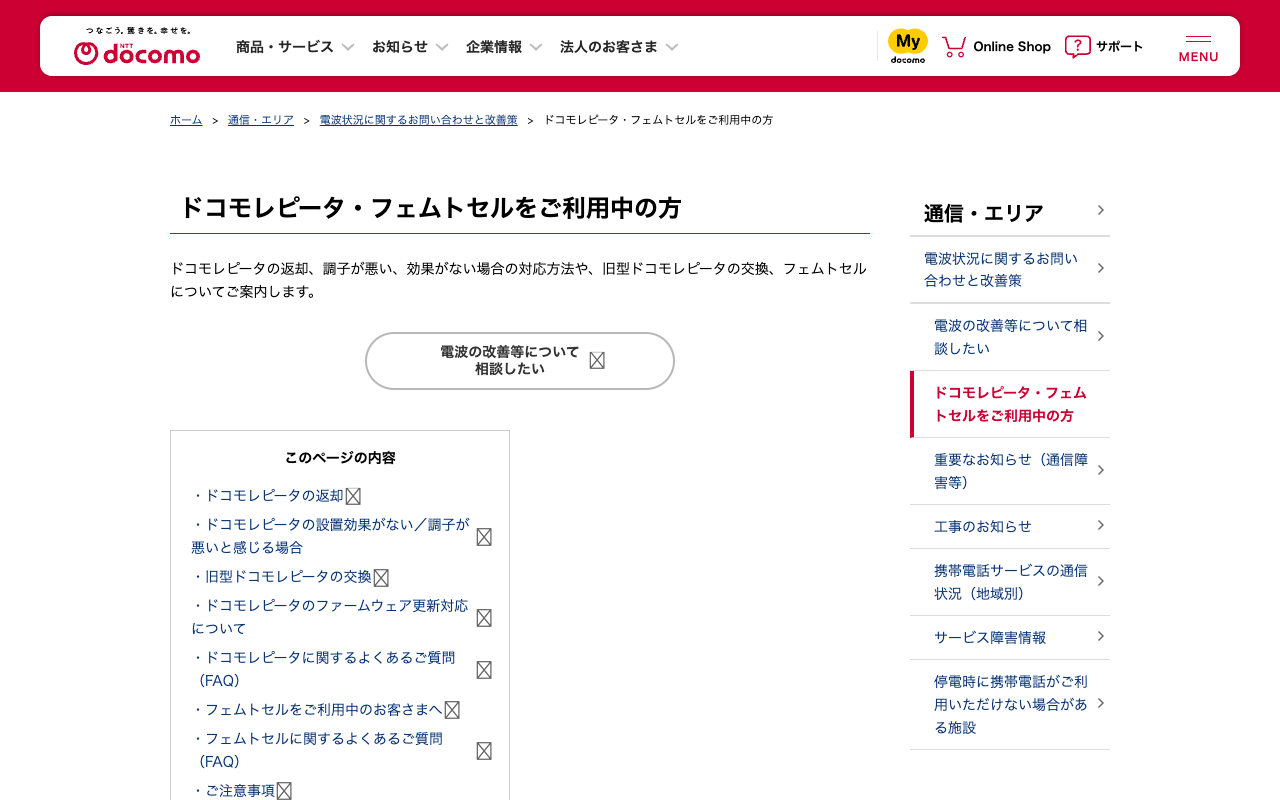The height and width of the screenshot is (800, 1280).
Task: Click the Support question-mark icon
Action: [x=1078, y=46]
